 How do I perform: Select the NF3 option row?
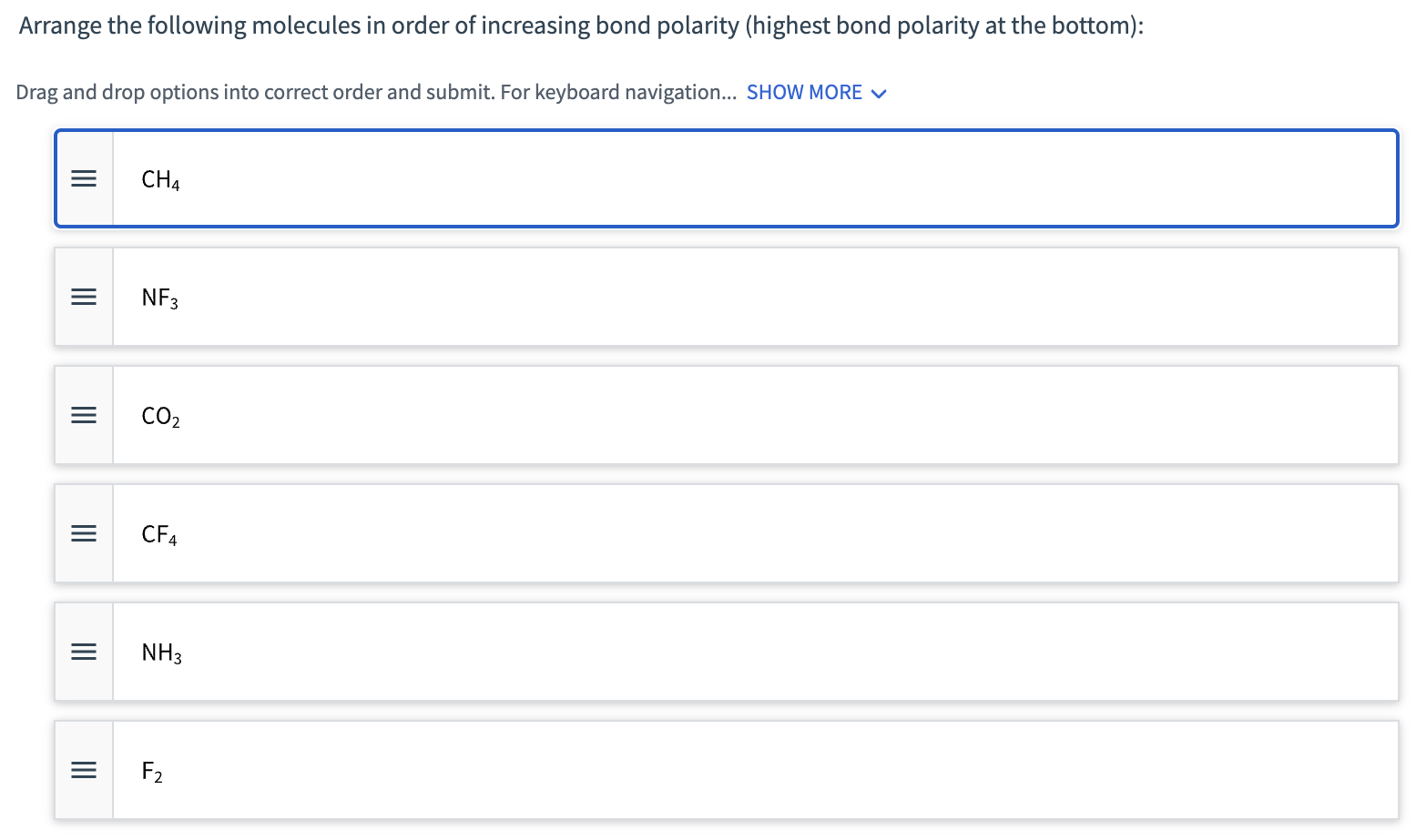[x=637, y=297]
